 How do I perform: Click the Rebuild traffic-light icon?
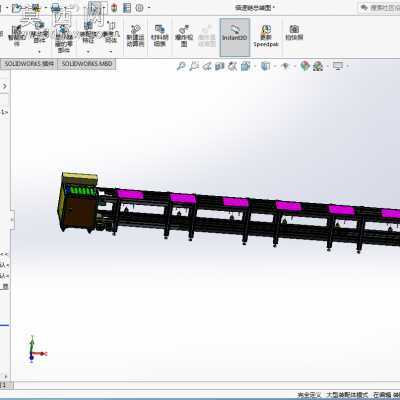tap(114, 8)
